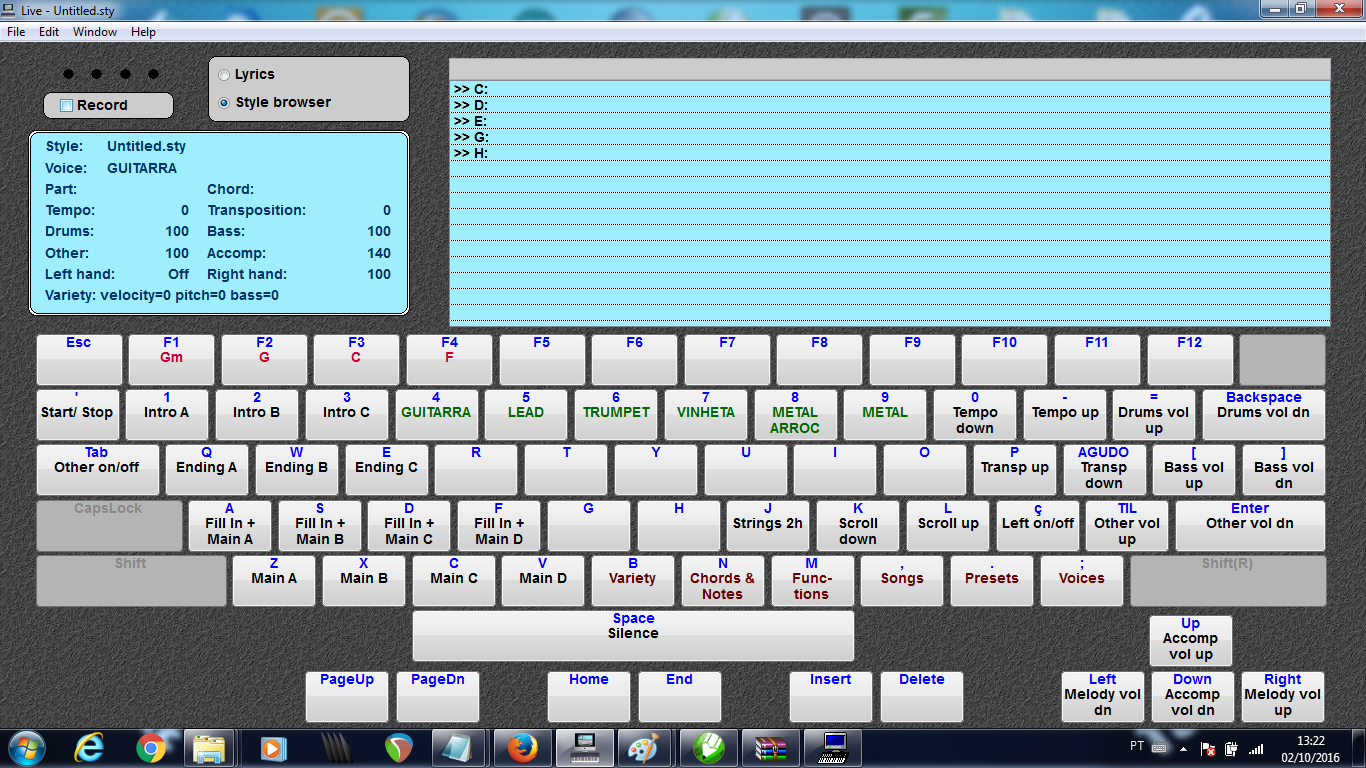Open Google Chrome from the taskbar
Screen dimensions: 1366x768
click(151, 748)
